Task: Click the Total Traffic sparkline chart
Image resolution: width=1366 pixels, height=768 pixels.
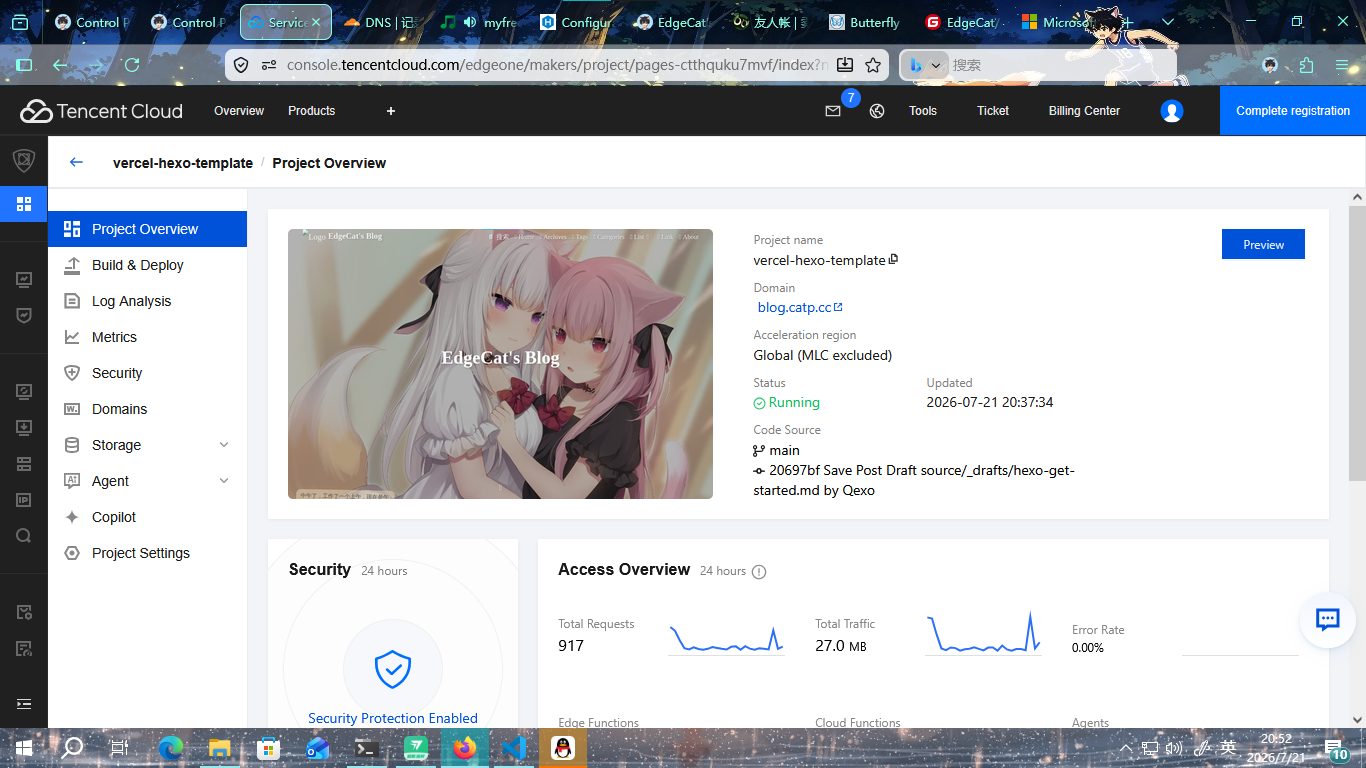Action: pos(983,633)
